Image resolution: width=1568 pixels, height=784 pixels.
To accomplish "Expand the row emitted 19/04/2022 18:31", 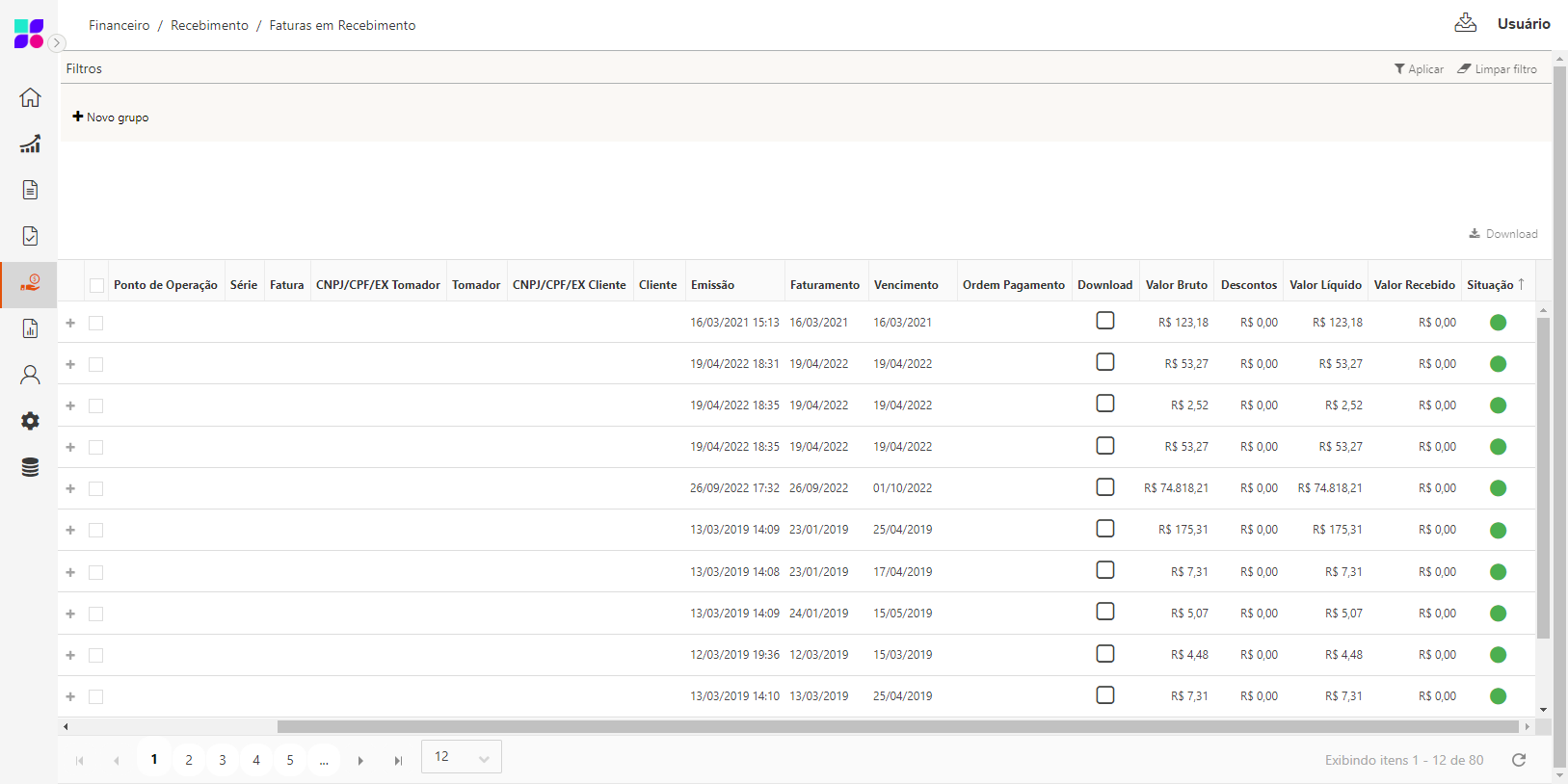I will pos(70,364).
